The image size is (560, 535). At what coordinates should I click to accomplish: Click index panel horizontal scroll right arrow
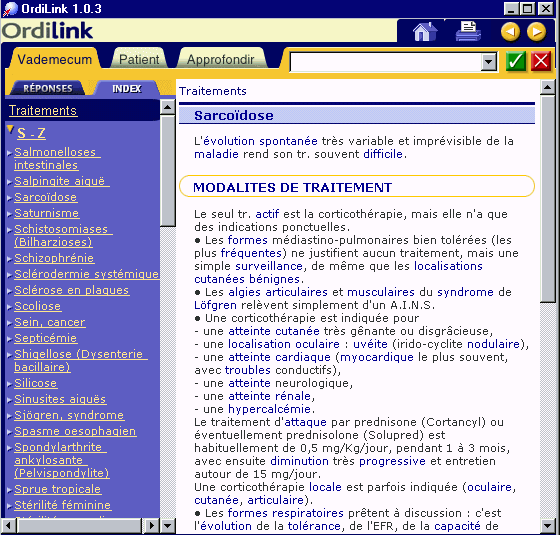[151, 526]
